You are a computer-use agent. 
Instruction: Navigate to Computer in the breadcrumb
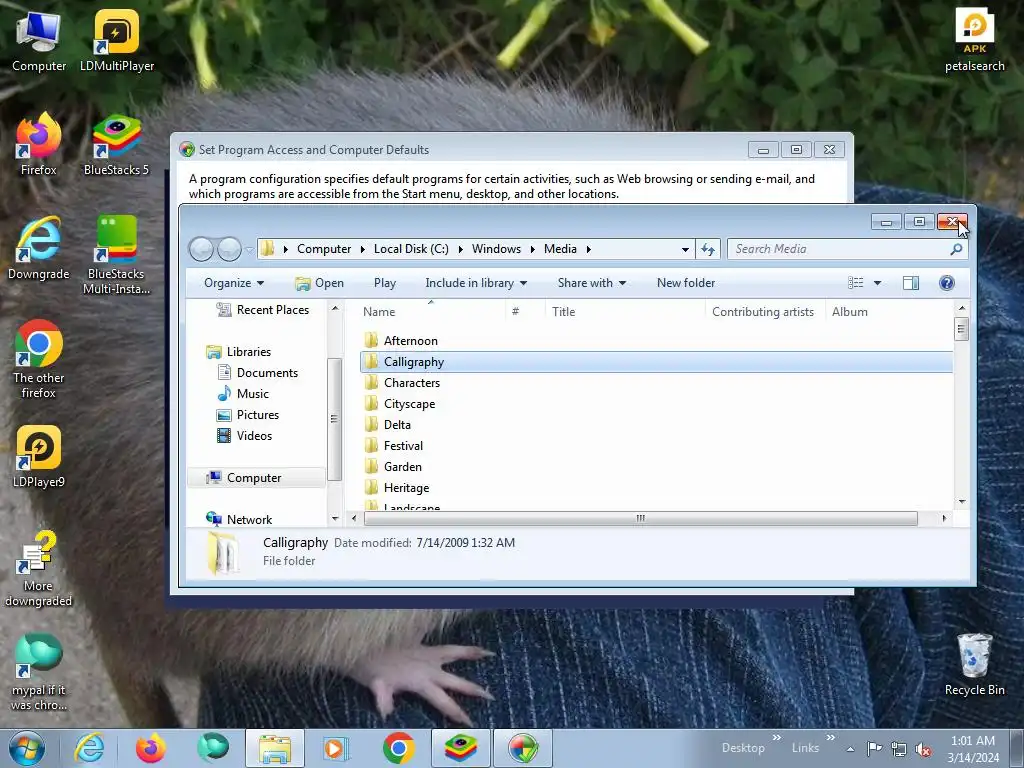coord(324,249)
